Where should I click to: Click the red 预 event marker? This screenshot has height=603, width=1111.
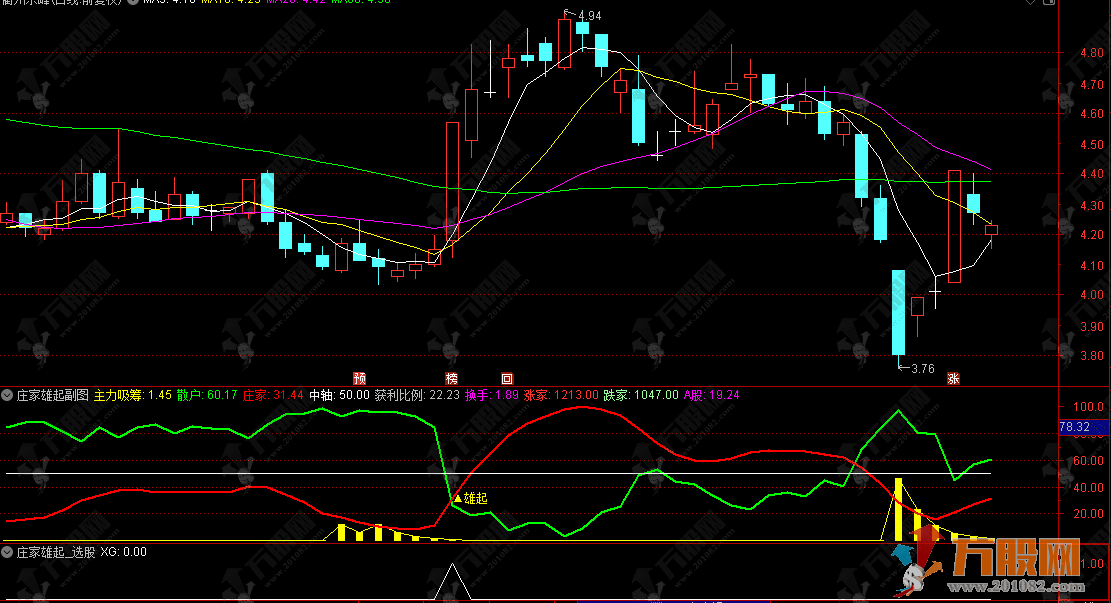[x=359, y=378]
